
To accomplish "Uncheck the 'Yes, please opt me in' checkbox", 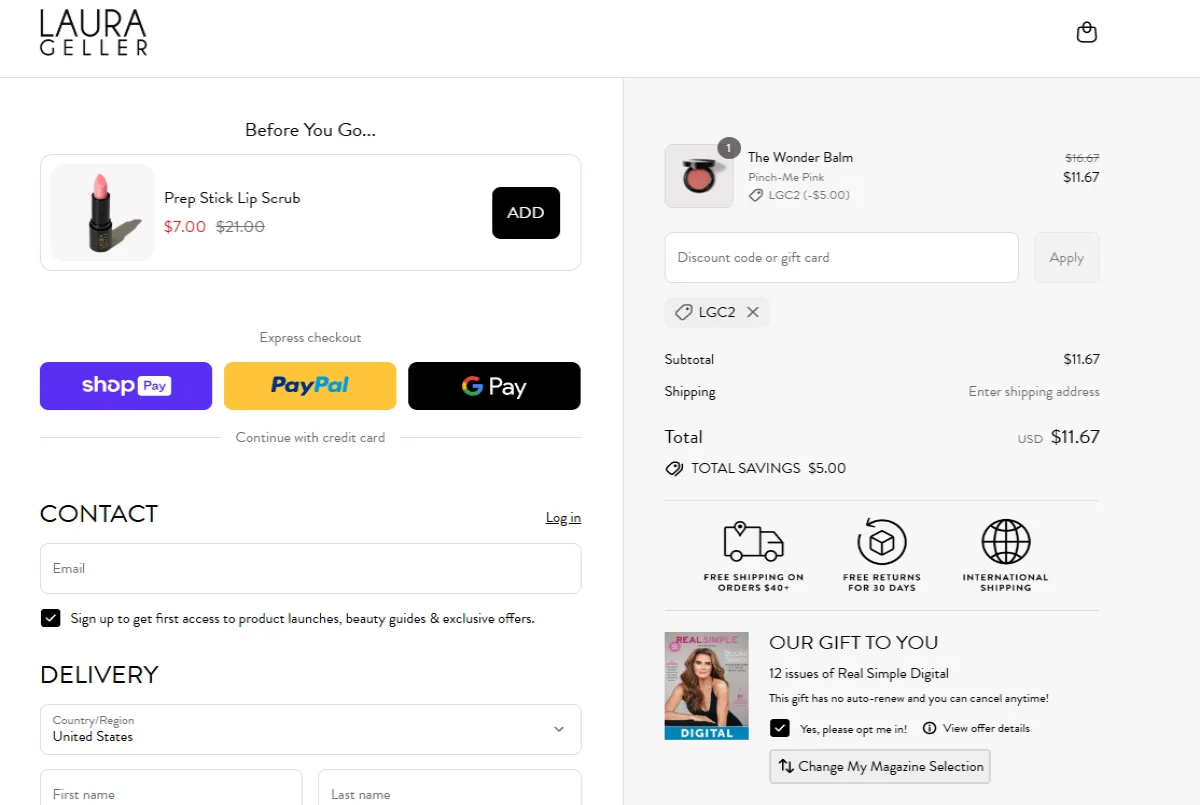I will [x=780, y=728].
